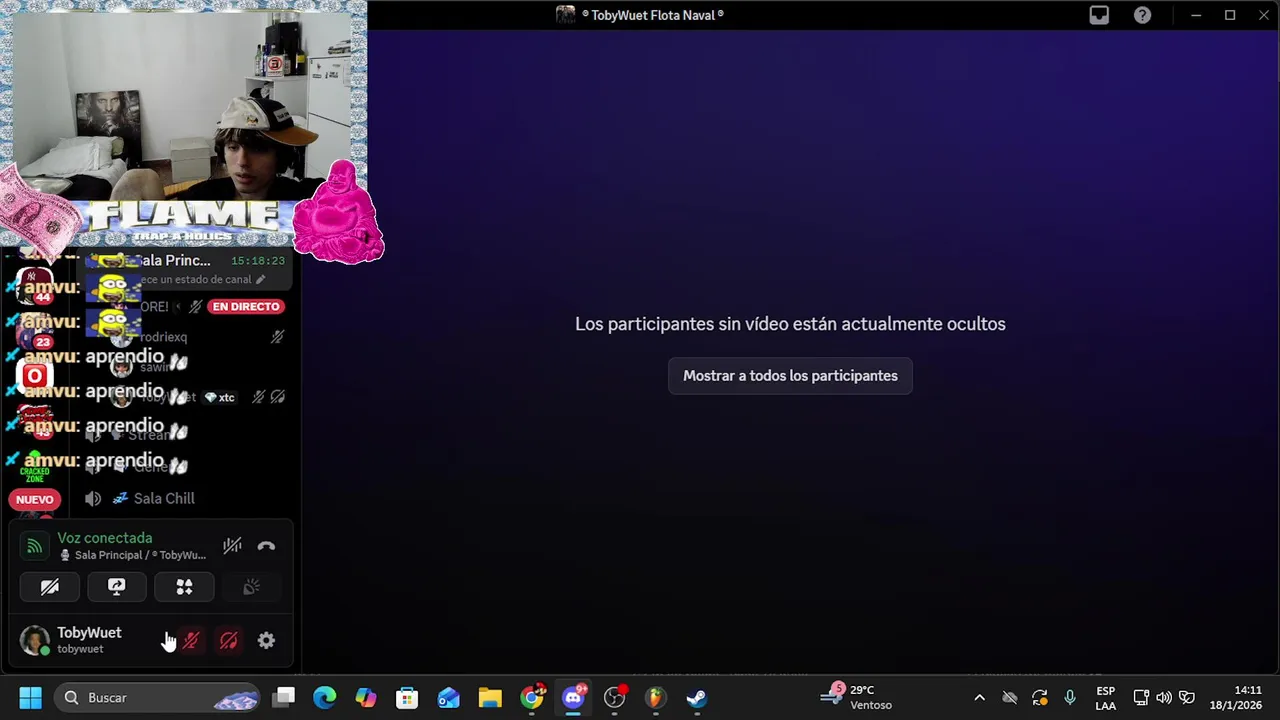This screenshot has height=720, width=1280.
Task: Switch to Google Chrome on taskbar
Action: click(532, 698)
